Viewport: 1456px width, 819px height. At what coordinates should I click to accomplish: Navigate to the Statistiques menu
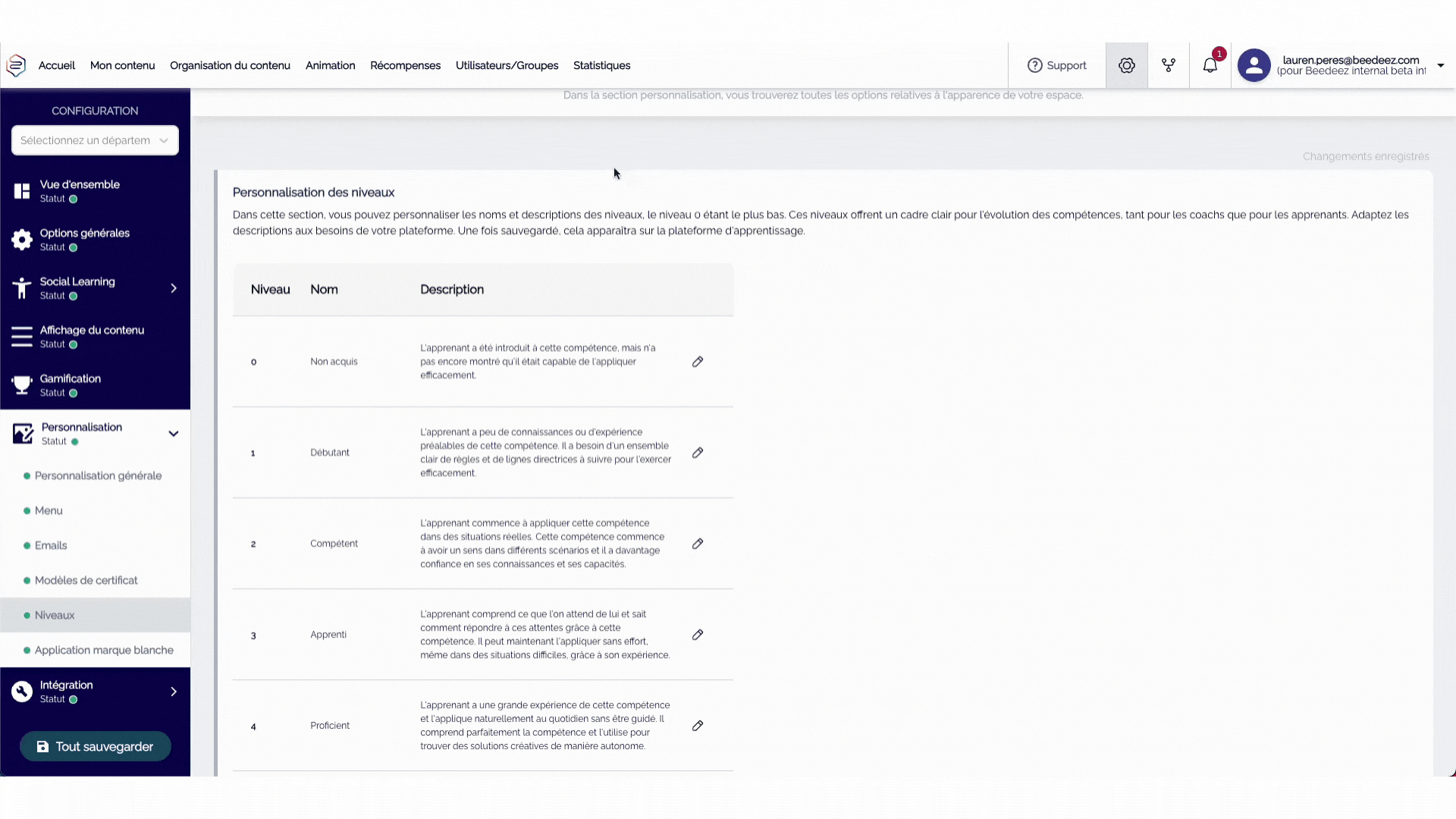click(x=601, y=66)
